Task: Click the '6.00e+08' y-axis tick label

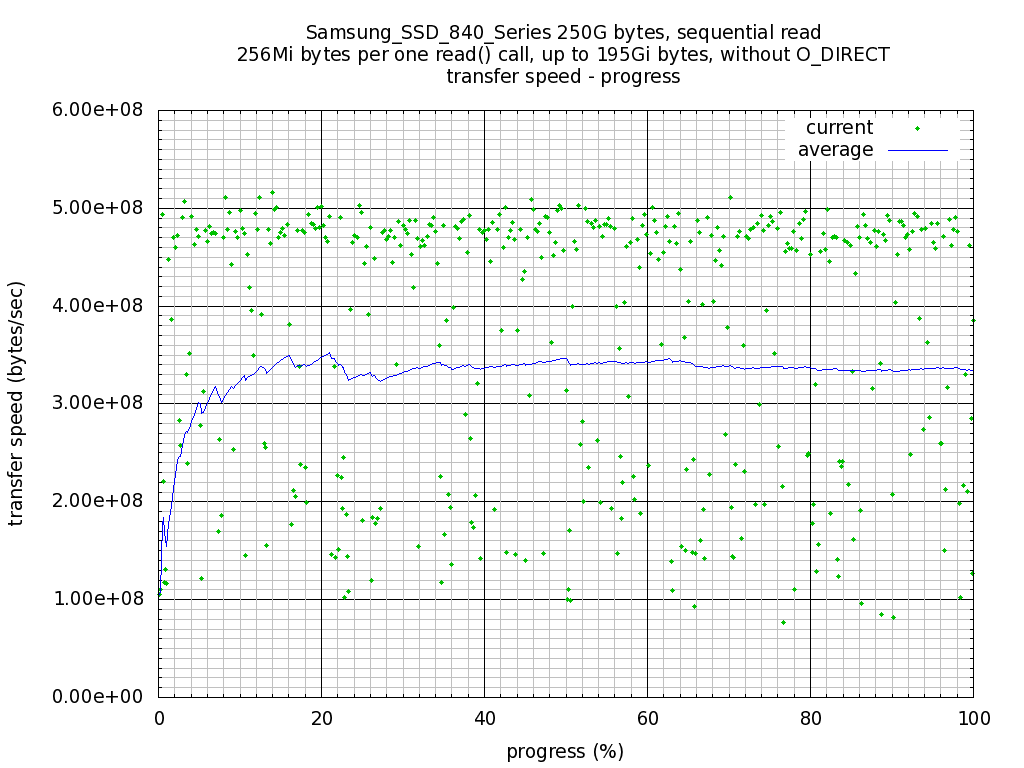Action: pyautogui.click(x=97, y=110)
